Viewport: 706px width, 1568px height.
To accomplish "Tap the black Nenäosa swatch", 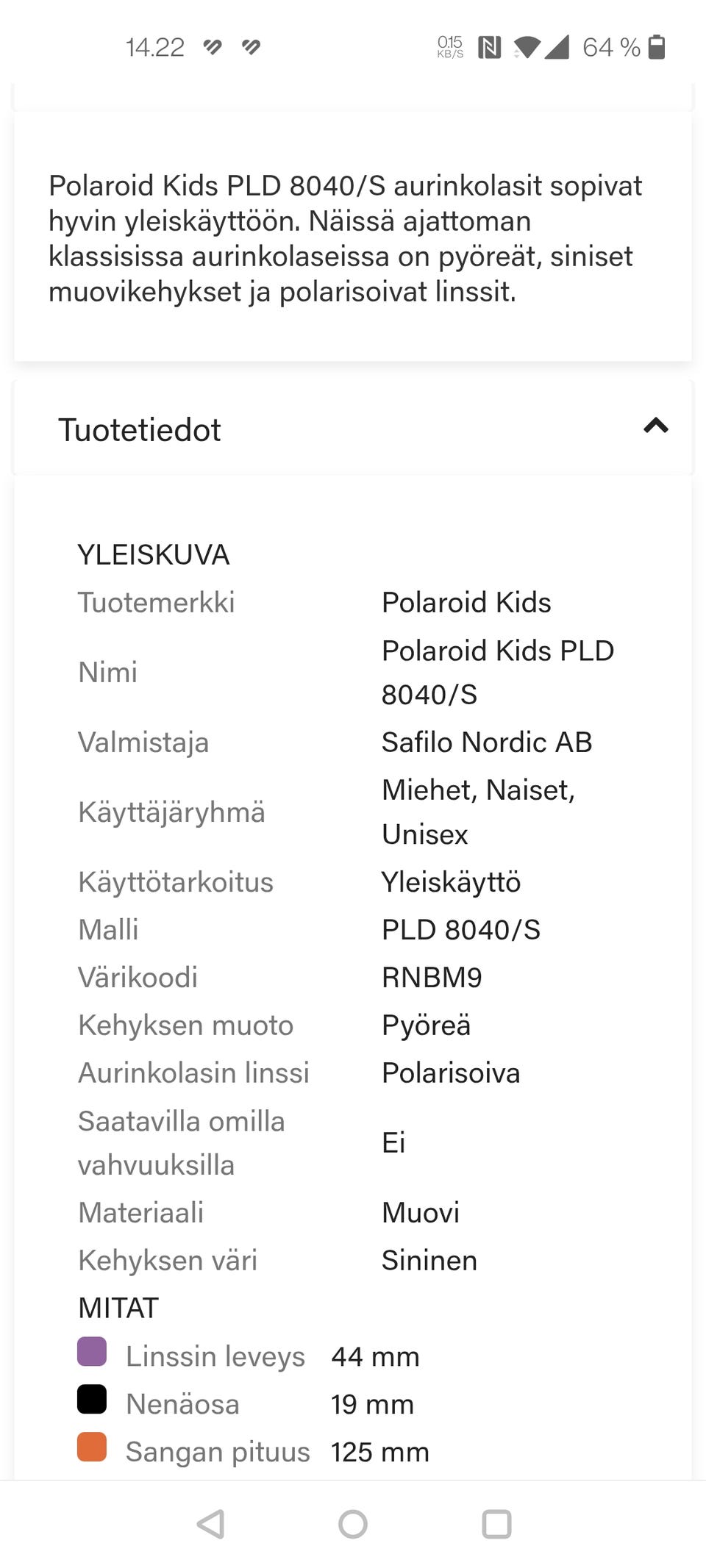I will click(92, 1400).
